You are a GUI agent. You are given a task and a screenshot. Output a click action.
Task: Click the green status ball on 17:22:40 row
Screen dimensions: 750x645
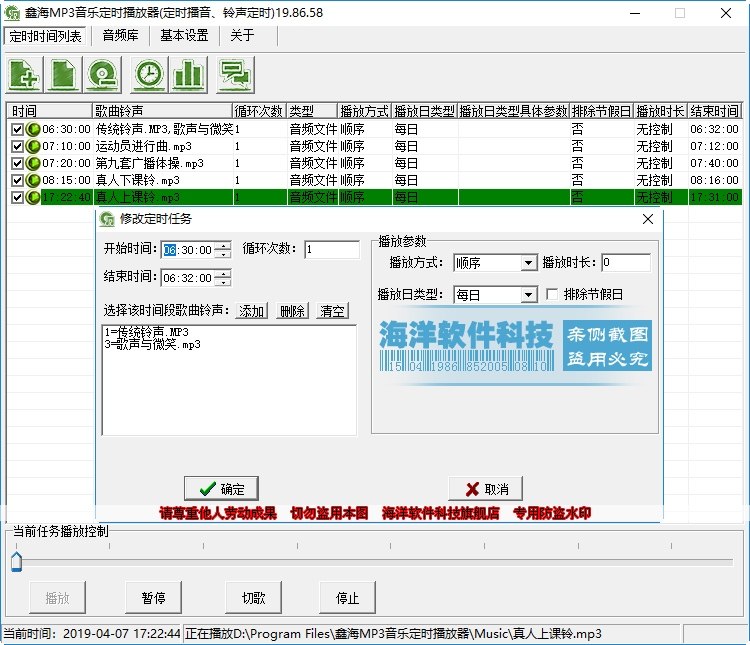[33, 197]
